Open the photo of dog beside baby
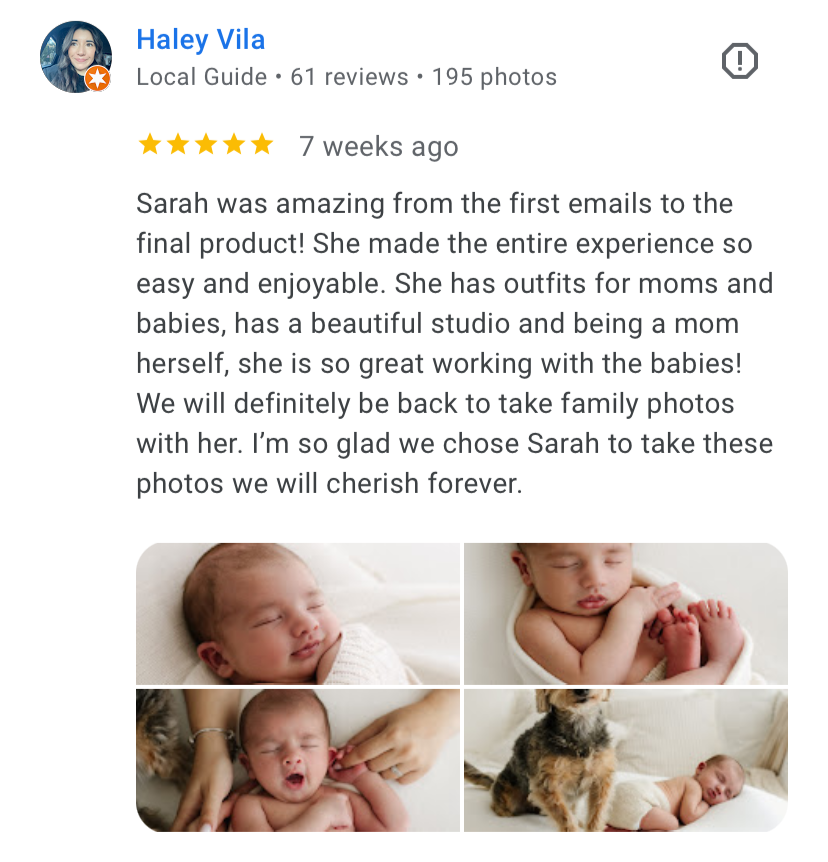This screenshot has height=862, width=828. coord(626,760)
